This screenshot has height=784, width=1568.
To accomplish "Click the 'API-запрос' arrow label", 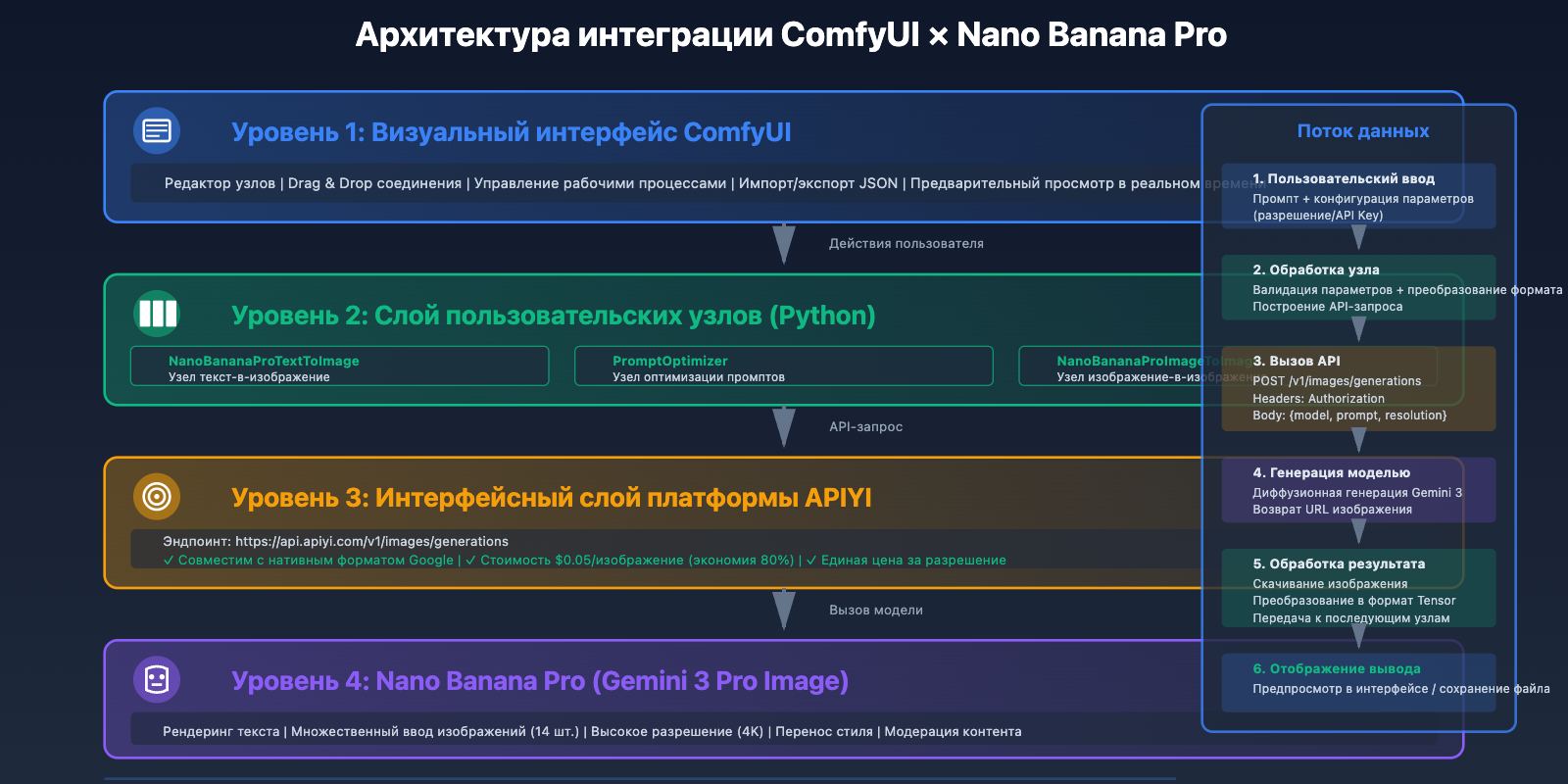I will [x=866, y=427].
